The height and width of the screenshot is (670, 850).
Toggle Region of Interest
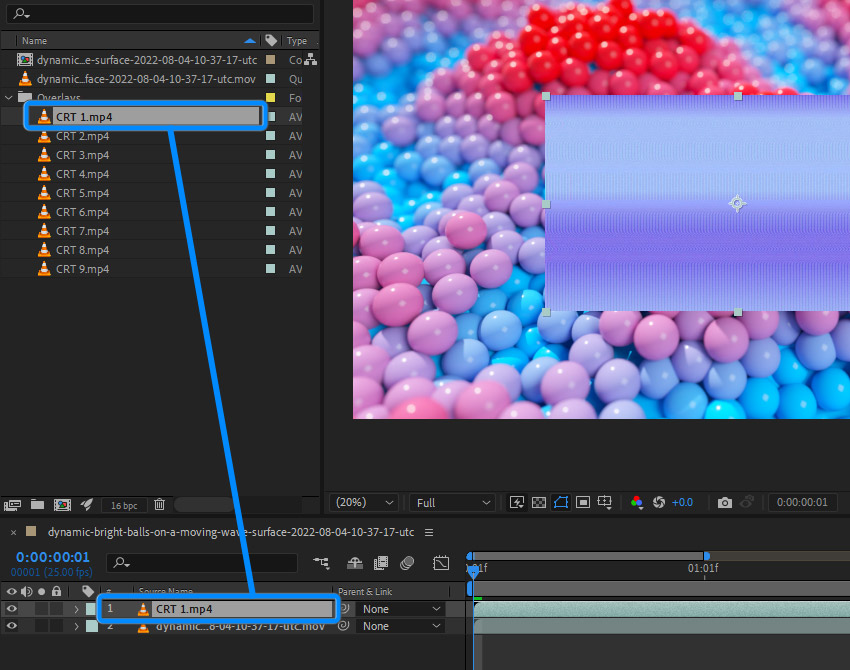point(583,502)
